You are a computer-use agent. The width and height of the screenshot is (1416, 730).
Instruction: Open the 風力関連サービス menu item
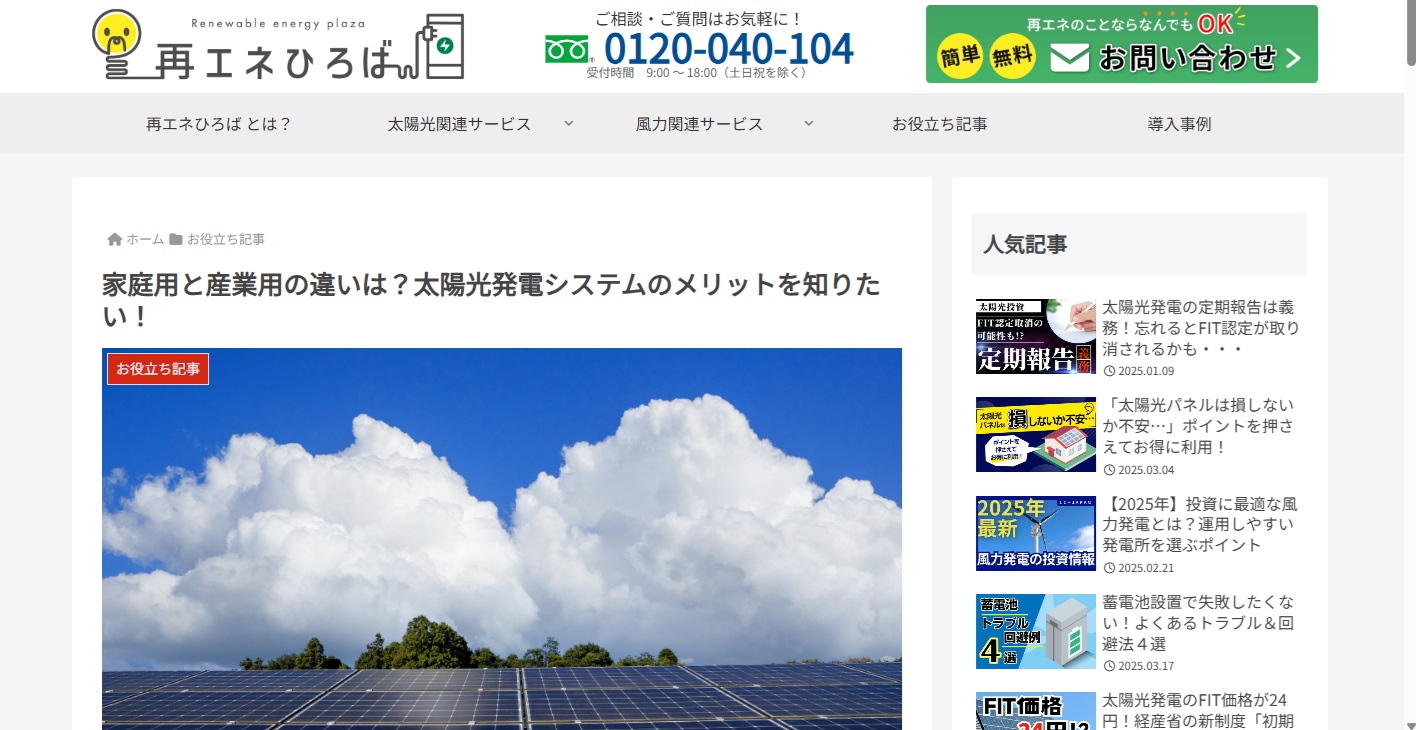click(x=700, y=124)
